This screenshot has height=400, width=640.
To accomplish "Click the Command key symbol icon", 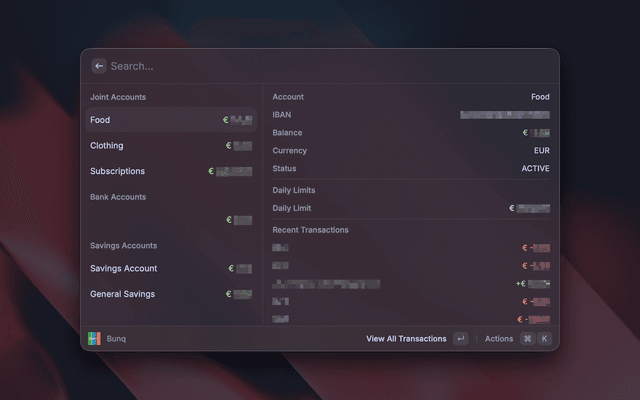I will tap(527, 339).
